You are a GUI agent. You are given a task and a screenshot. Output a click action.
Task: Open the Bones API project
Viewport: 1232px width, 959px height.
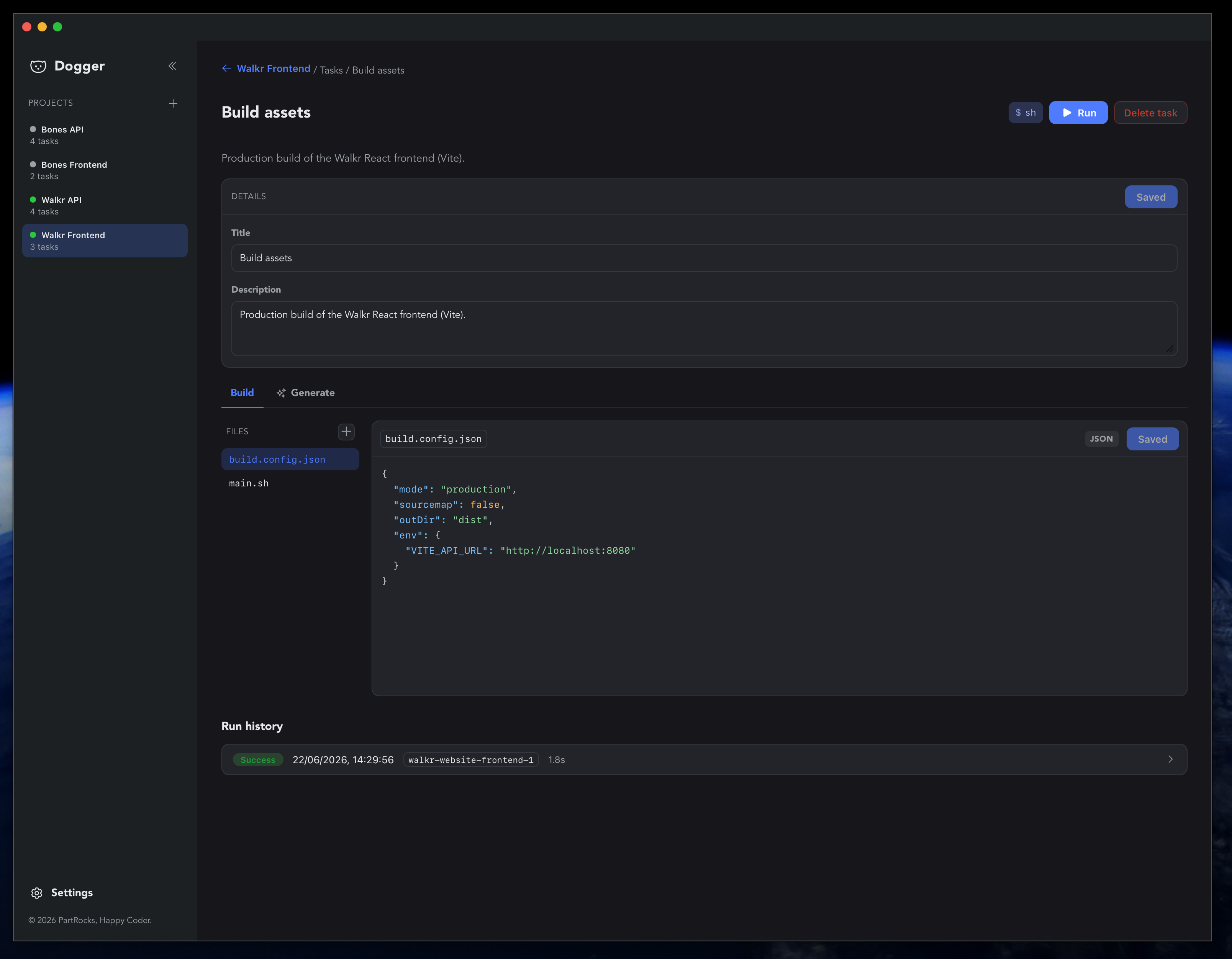coord(105,136)
